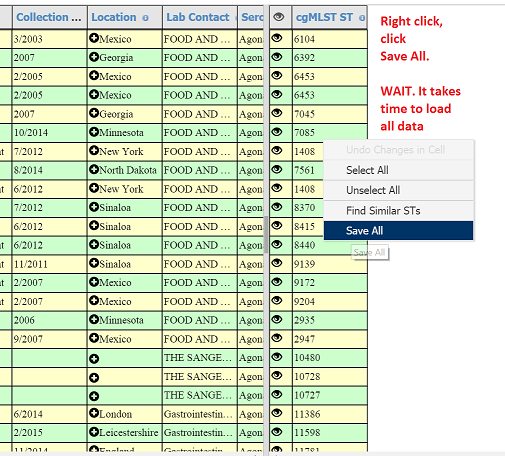Expand the Minnesota location in the 2006 row

[94, 320]
